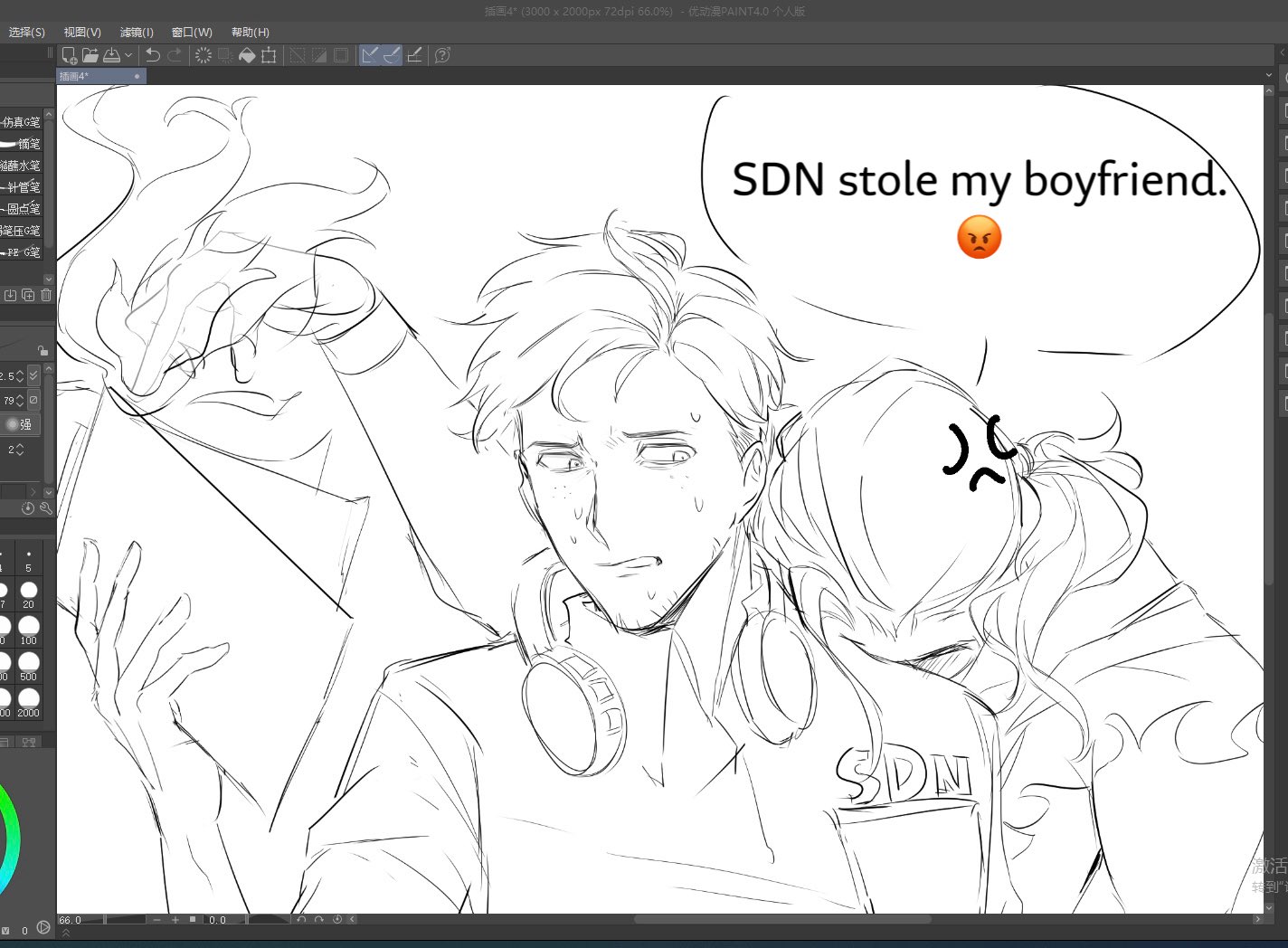
Task: Expand the save options dropdown arrow
Action: (128, 55)
